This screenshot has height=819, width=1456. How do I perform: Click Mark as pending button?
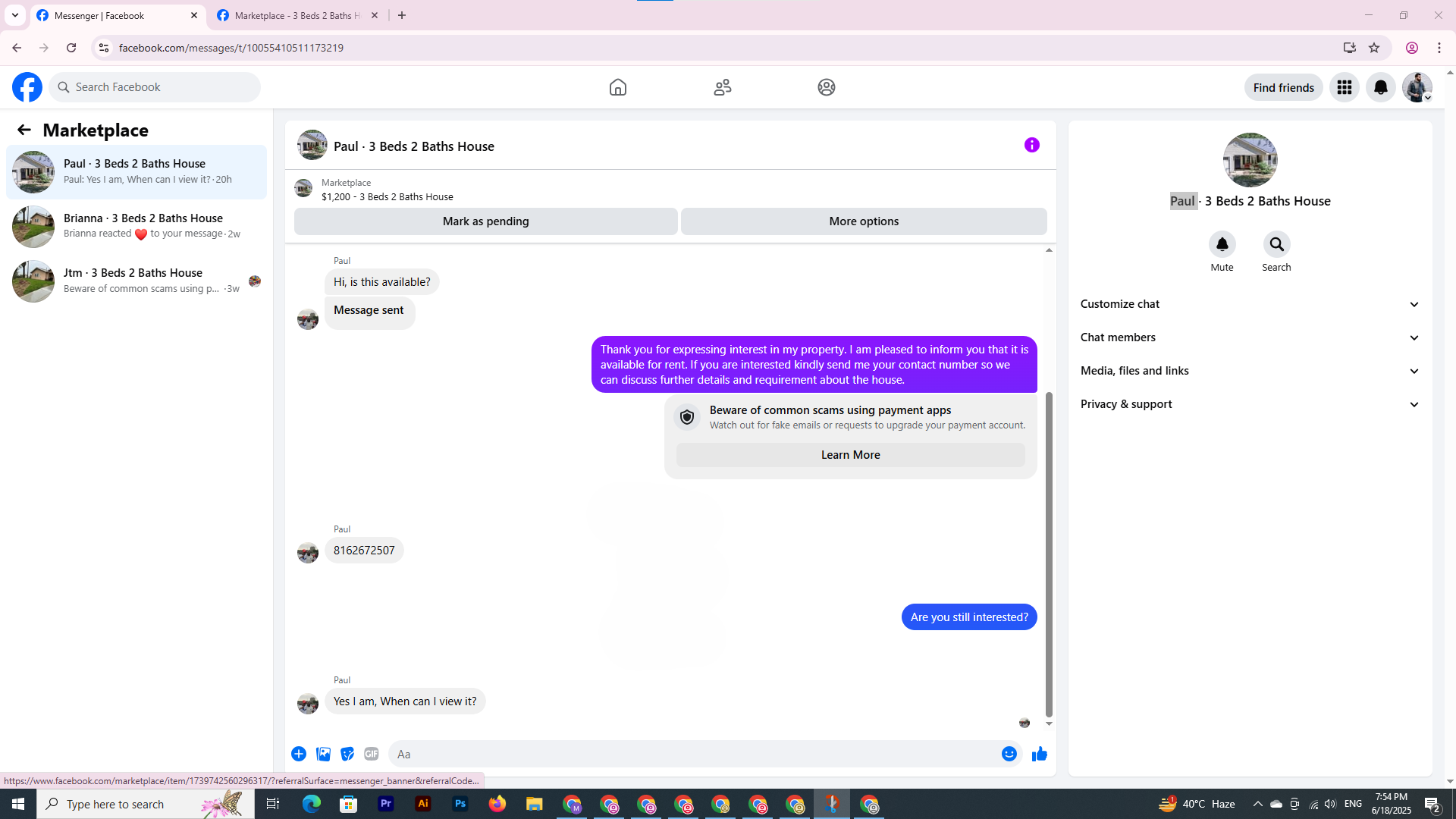486,221
